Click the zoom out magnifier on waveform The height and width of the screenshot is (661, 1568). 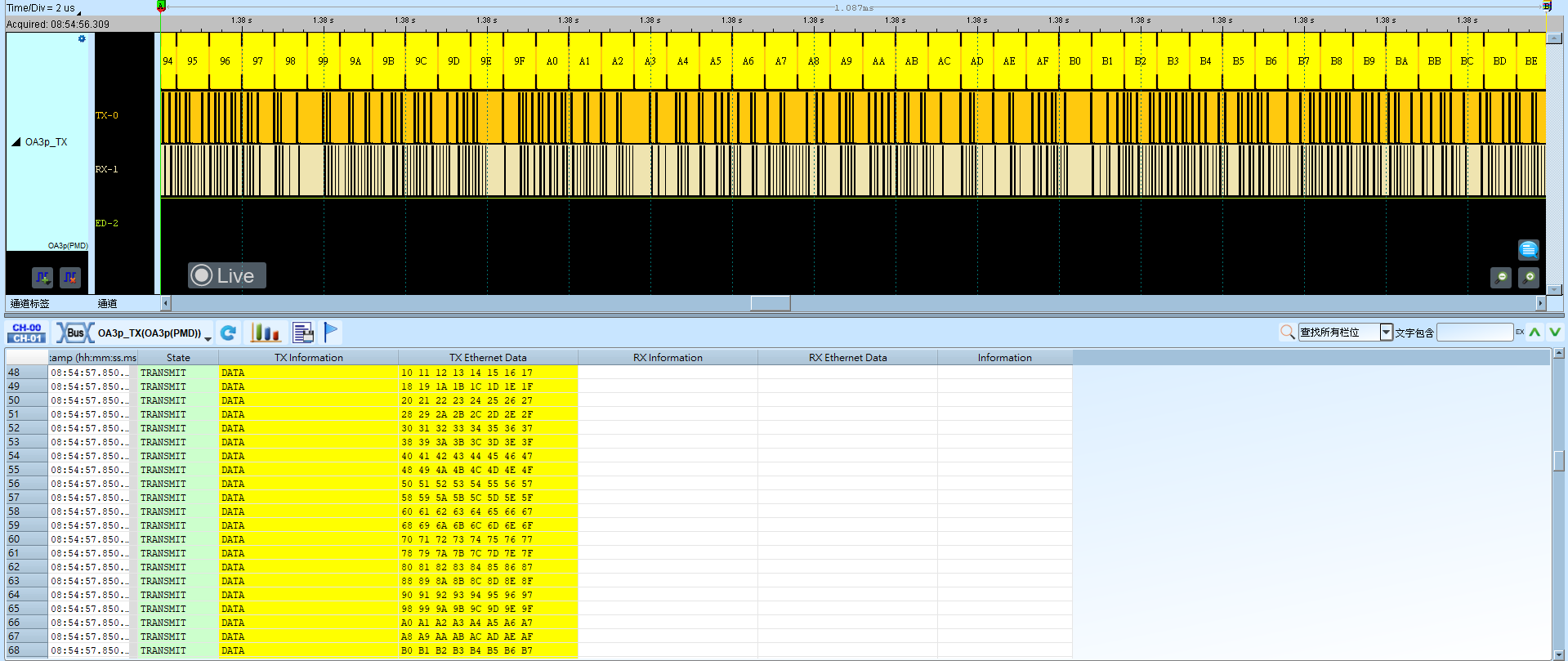coord(1501,278)
